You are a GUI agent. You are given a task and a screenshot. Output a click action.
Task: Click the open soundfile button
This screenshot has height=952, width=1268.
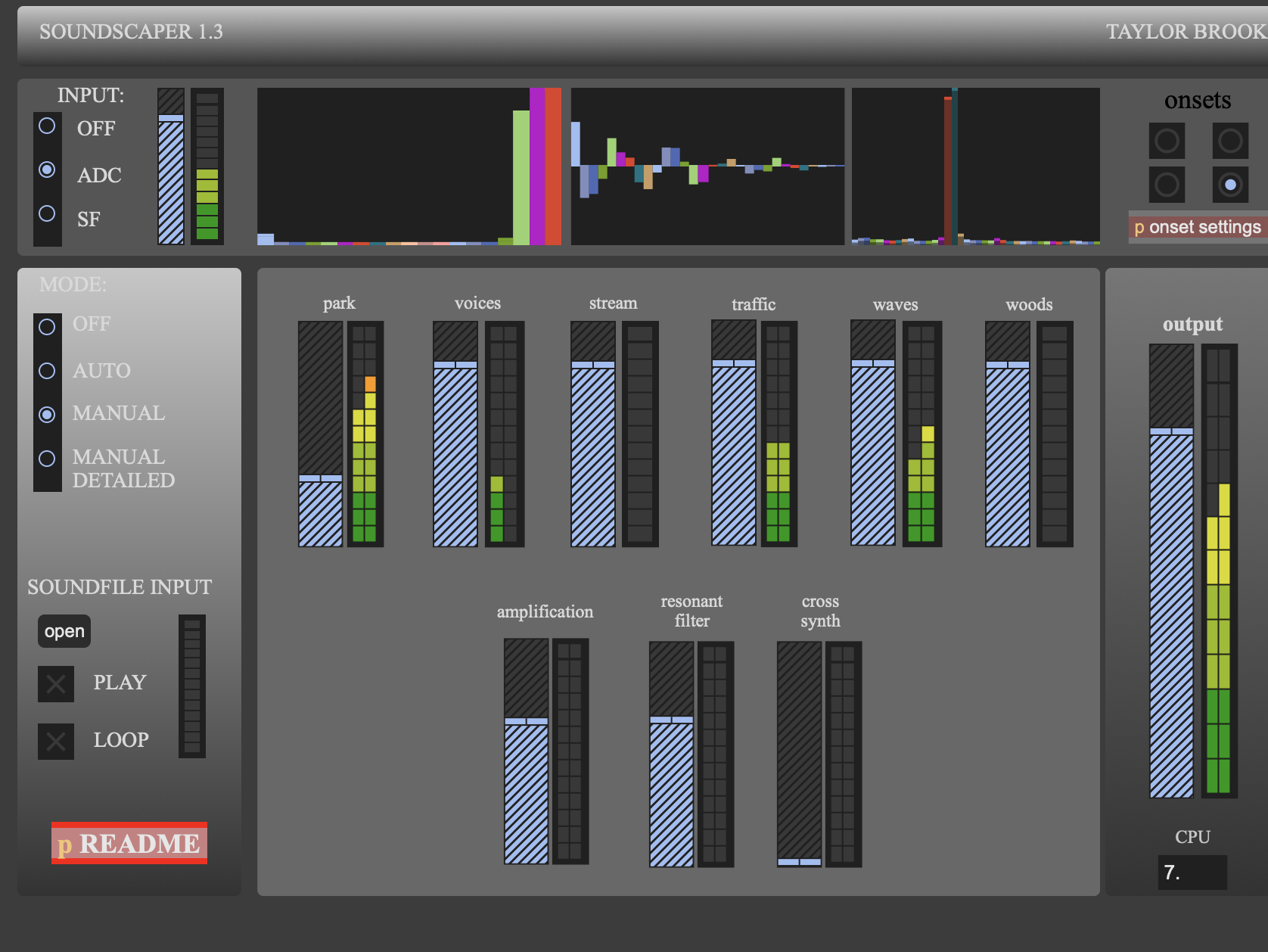pyautogui.click(x=64, y=631)
